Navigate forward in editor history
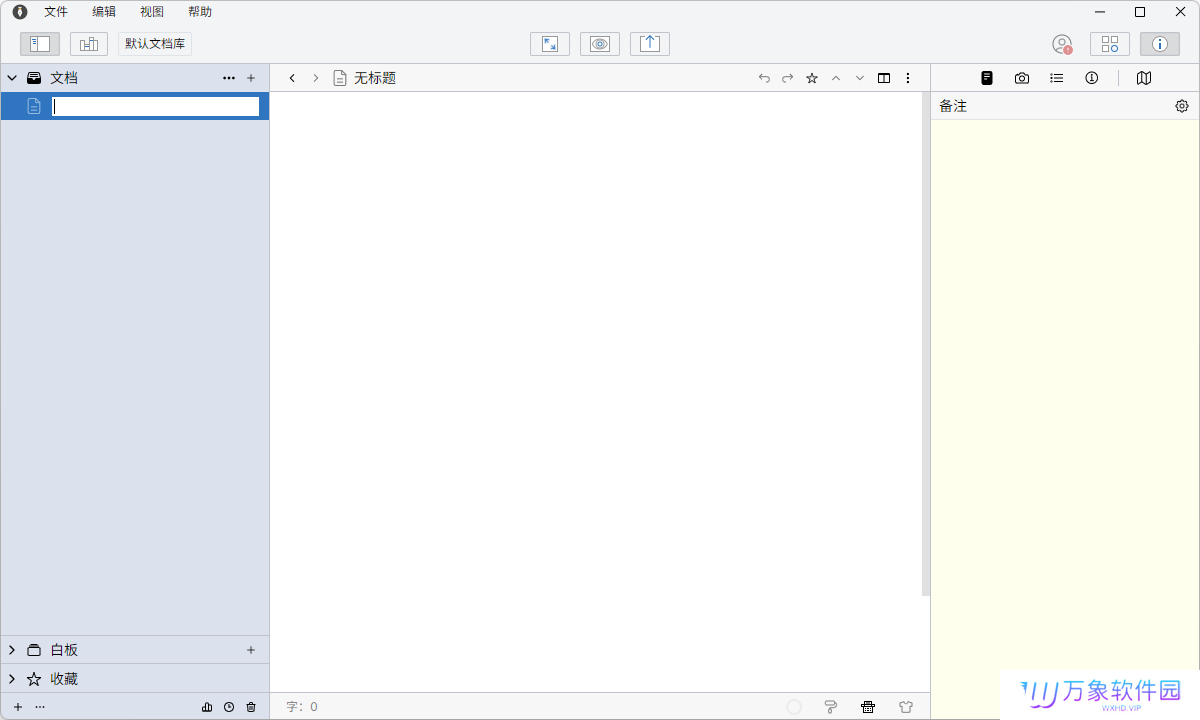 click(316, 78)
